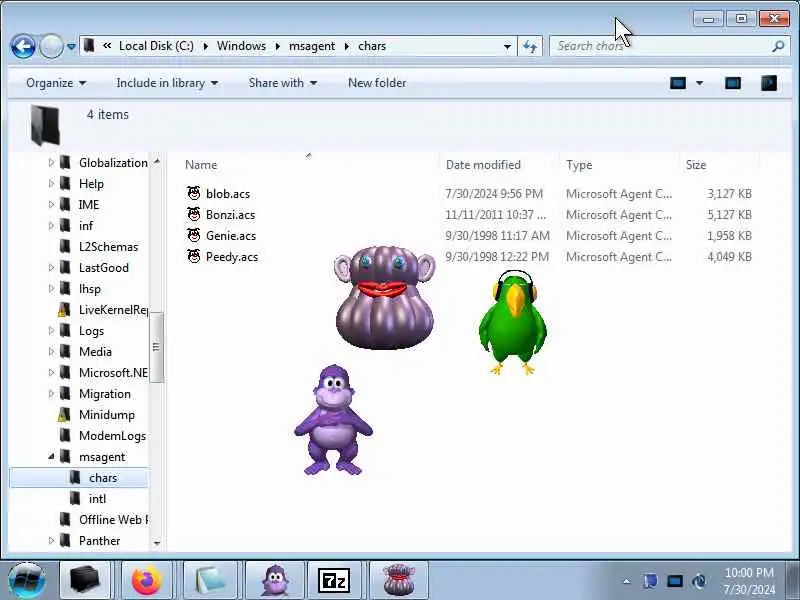Select msagent in address breadcrumb
800x600 pixels.
[312, 46]
